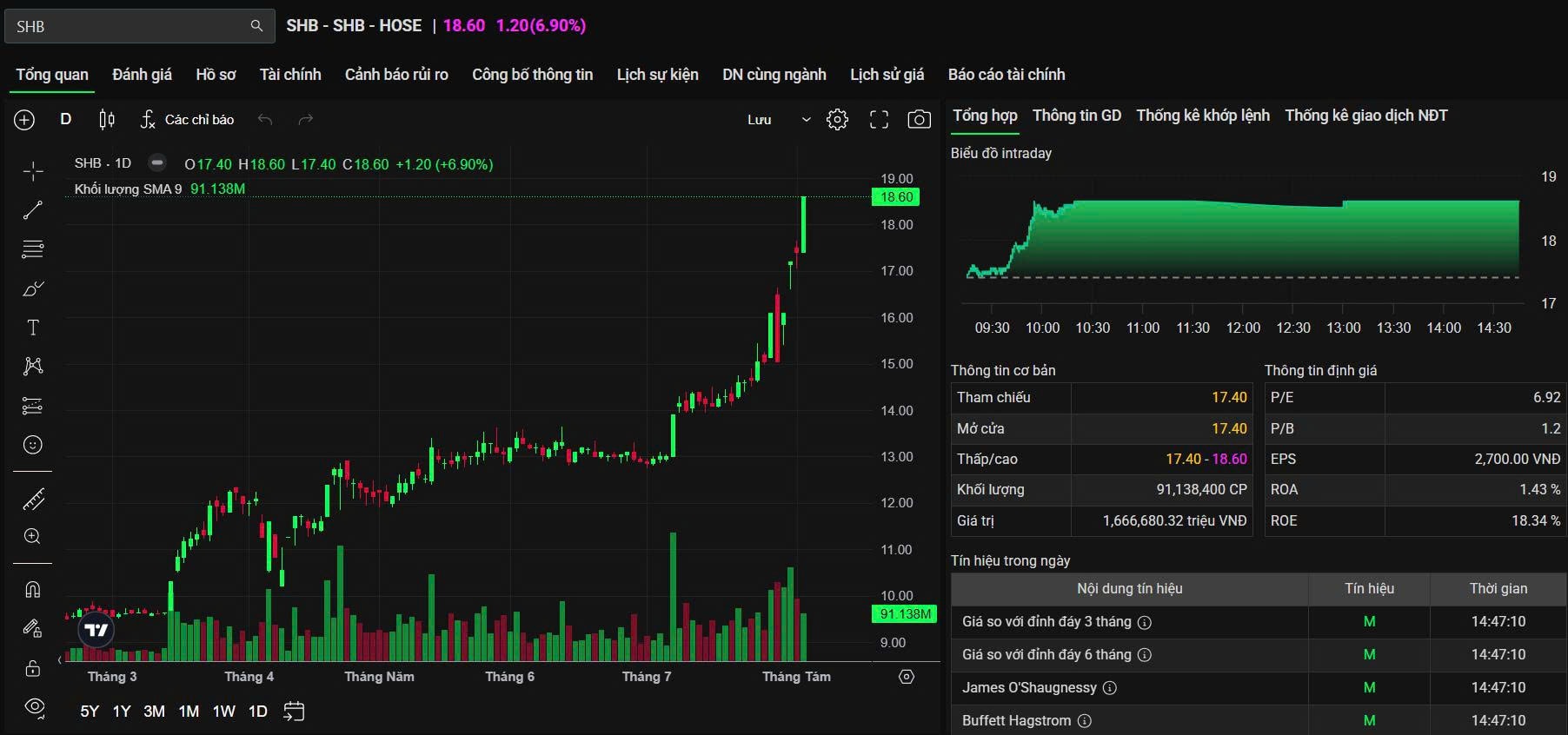The image size is (1568, 735).
Task: Open the Tài chính tab
Action: click(x=290, y=75)
